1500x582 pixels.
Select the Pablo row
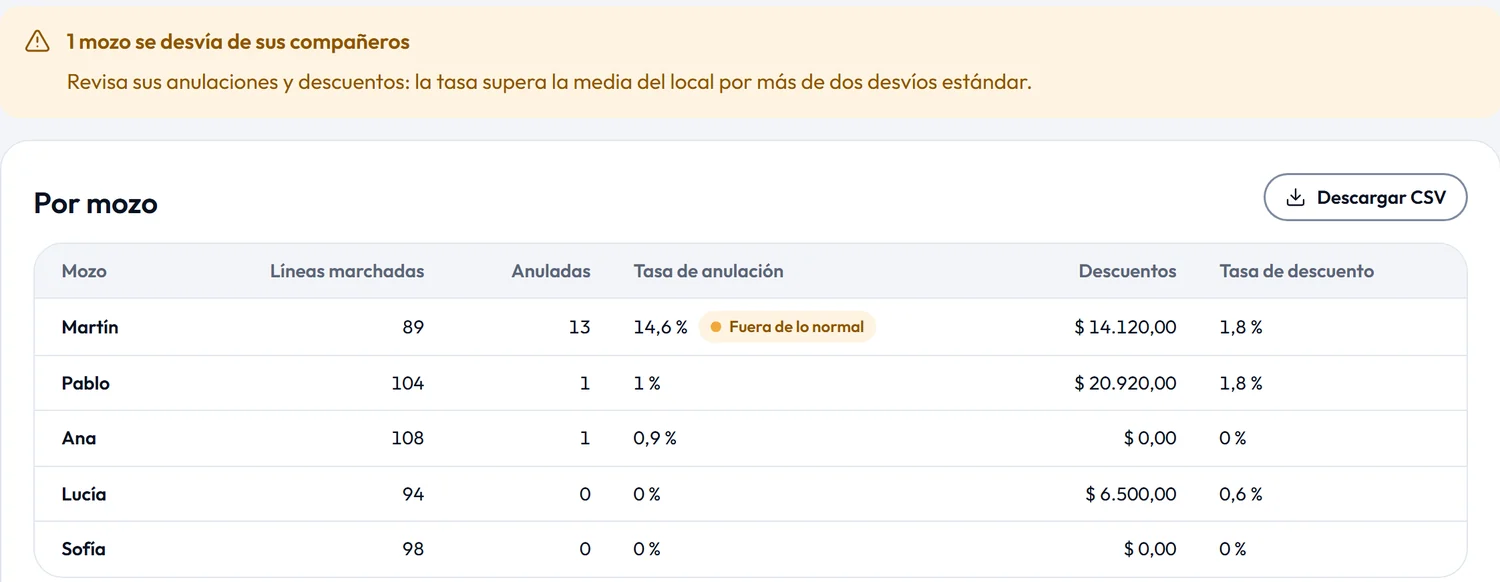(750, 383)
